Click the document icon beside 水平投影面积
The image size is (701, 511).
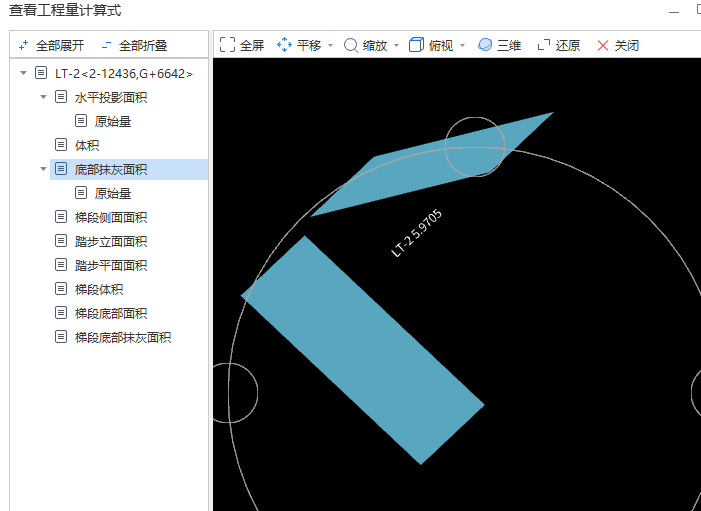click(61, 97)
